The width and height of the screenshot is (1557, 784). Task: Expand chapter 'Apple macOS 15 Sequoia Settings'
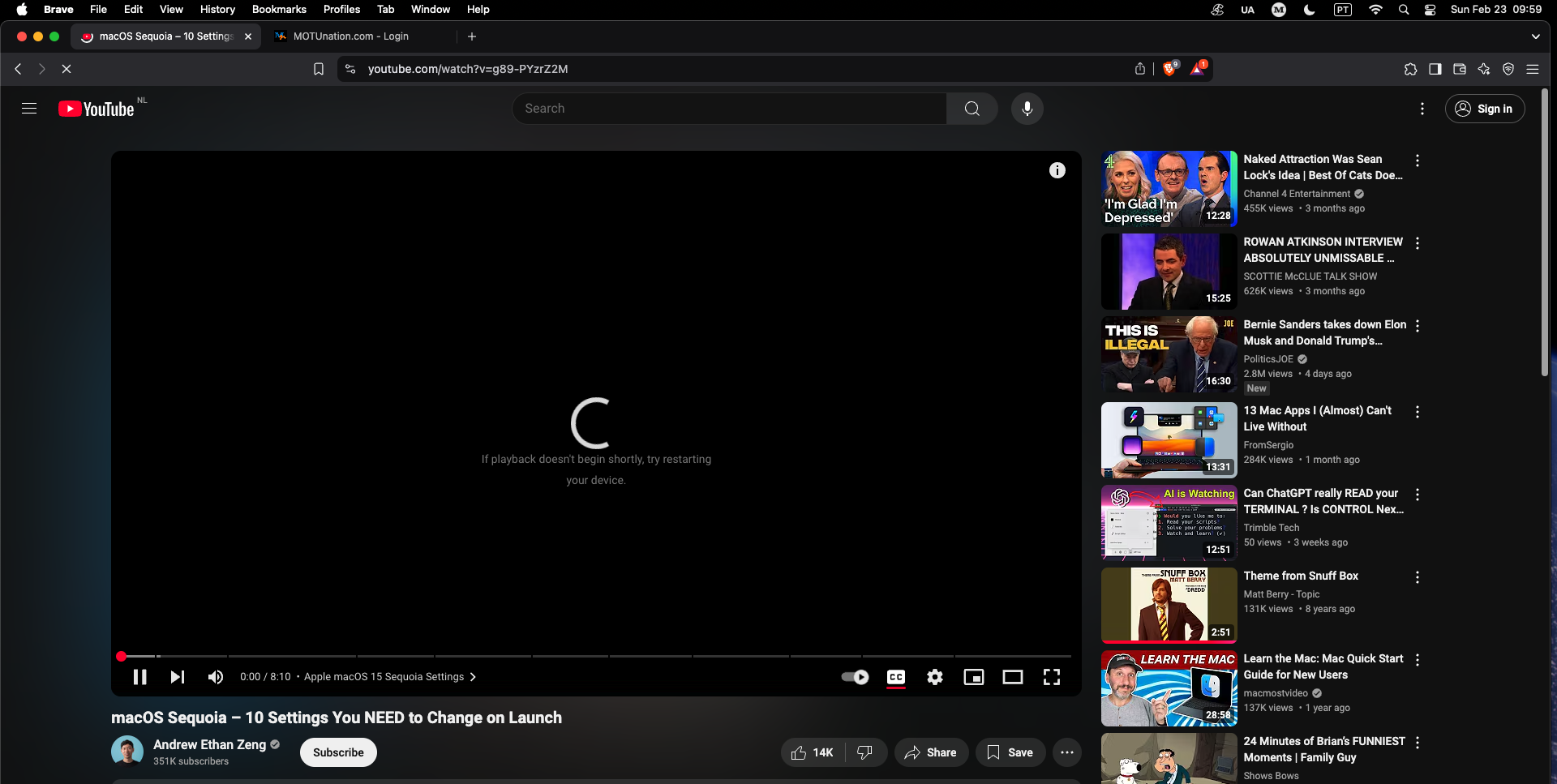[x=389, y=677]
